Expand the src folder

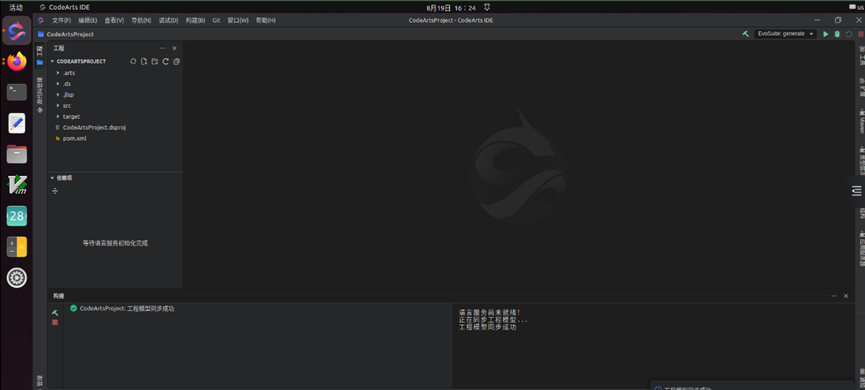(x=58, y=105)
